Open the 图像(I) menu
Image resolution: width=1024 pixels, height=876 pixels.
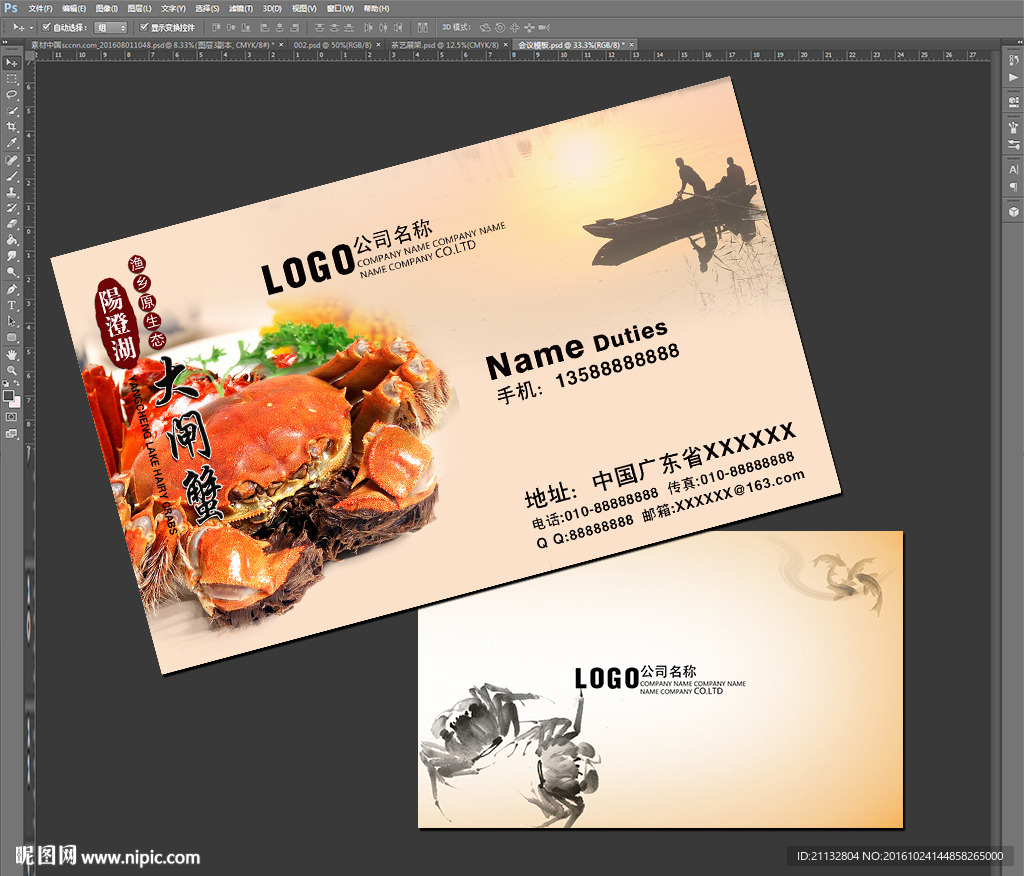106,8
